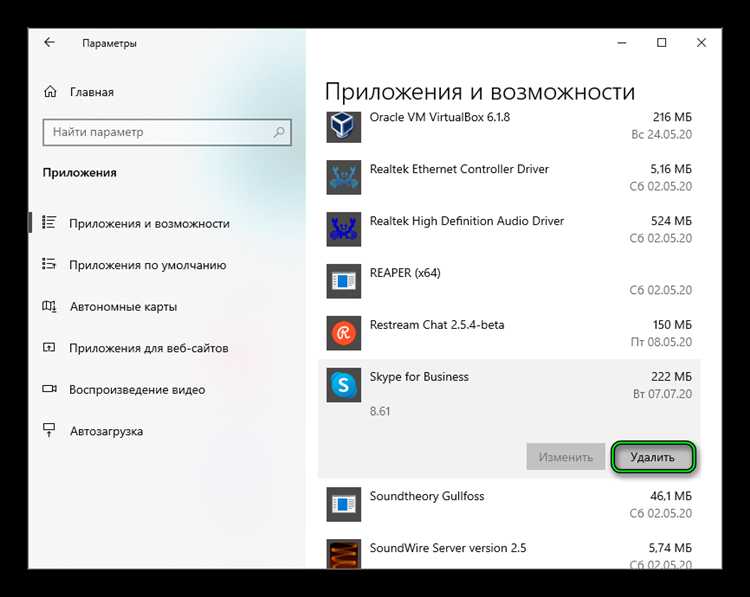Screen dimensions: 750x597
Task: Click the 46,1 МБ size value
Action: [671, 496]
